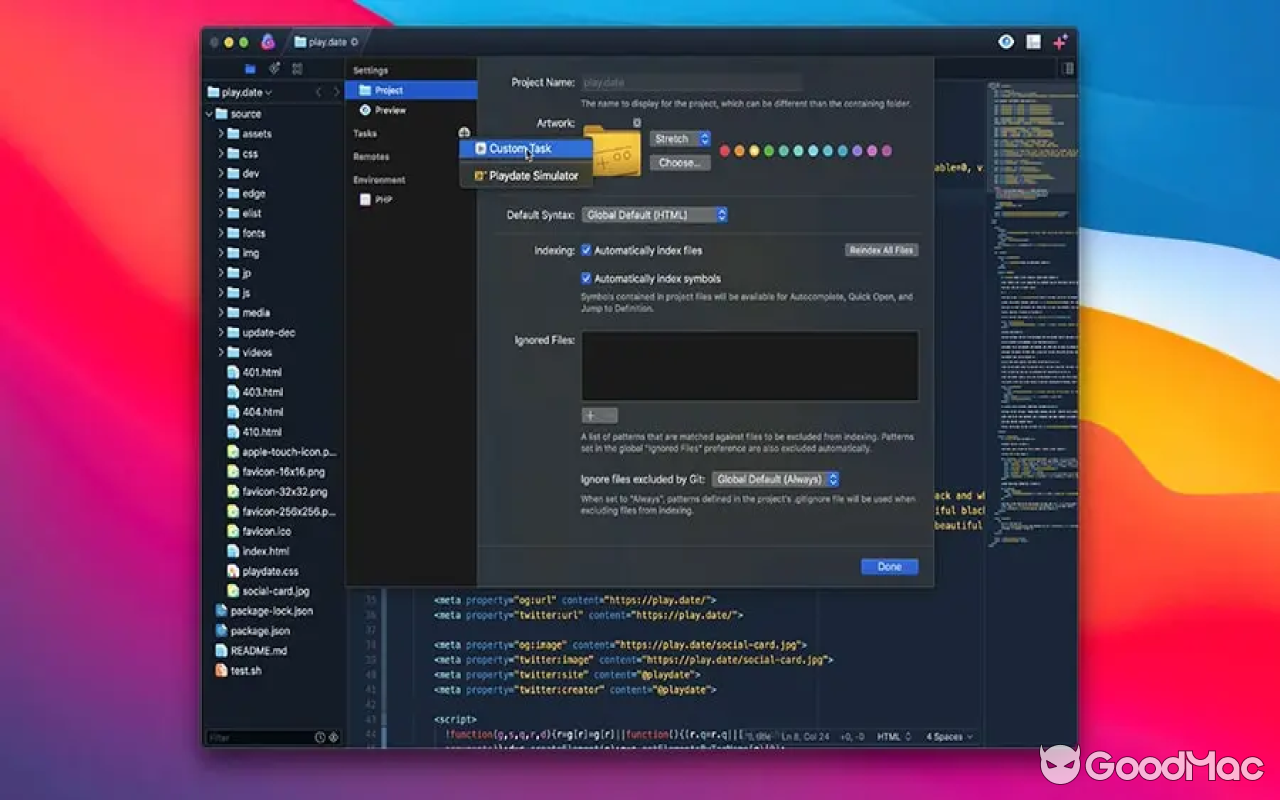Disable Automatically index symbols
The width and height of the screenshot is (1280, 800).
pyautogui.click(x=588, y=278)
